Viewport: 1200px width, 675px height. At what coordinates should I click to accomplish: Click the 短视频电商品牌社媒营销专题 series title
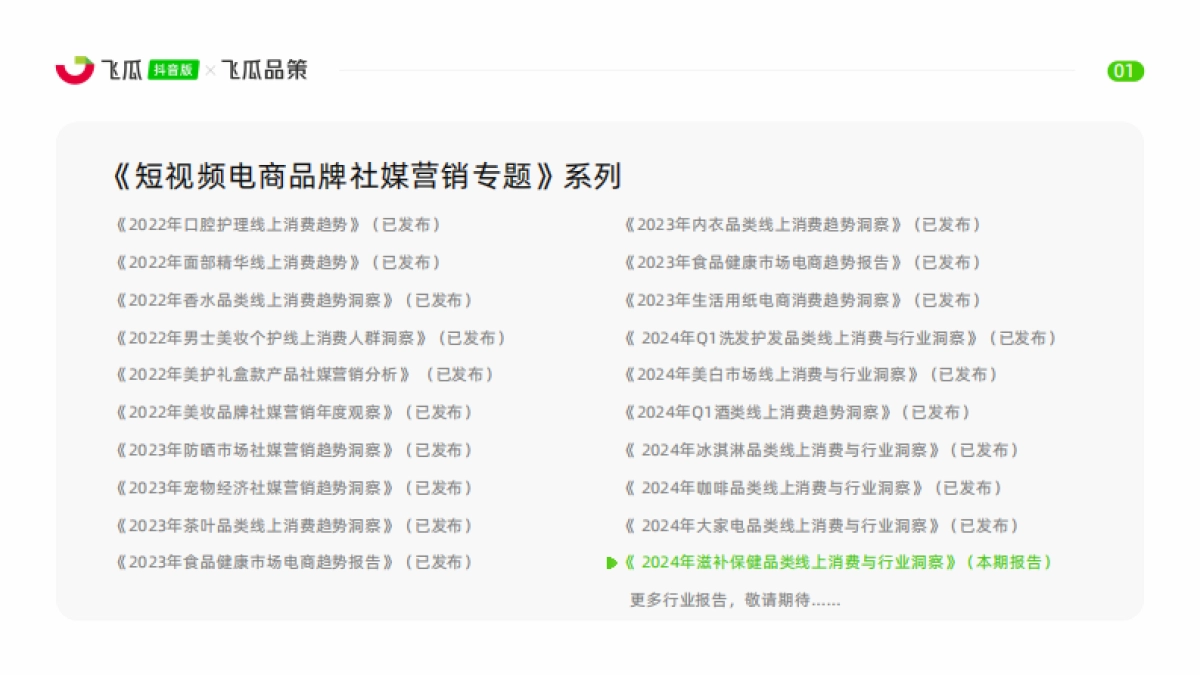tap(366, 176)
